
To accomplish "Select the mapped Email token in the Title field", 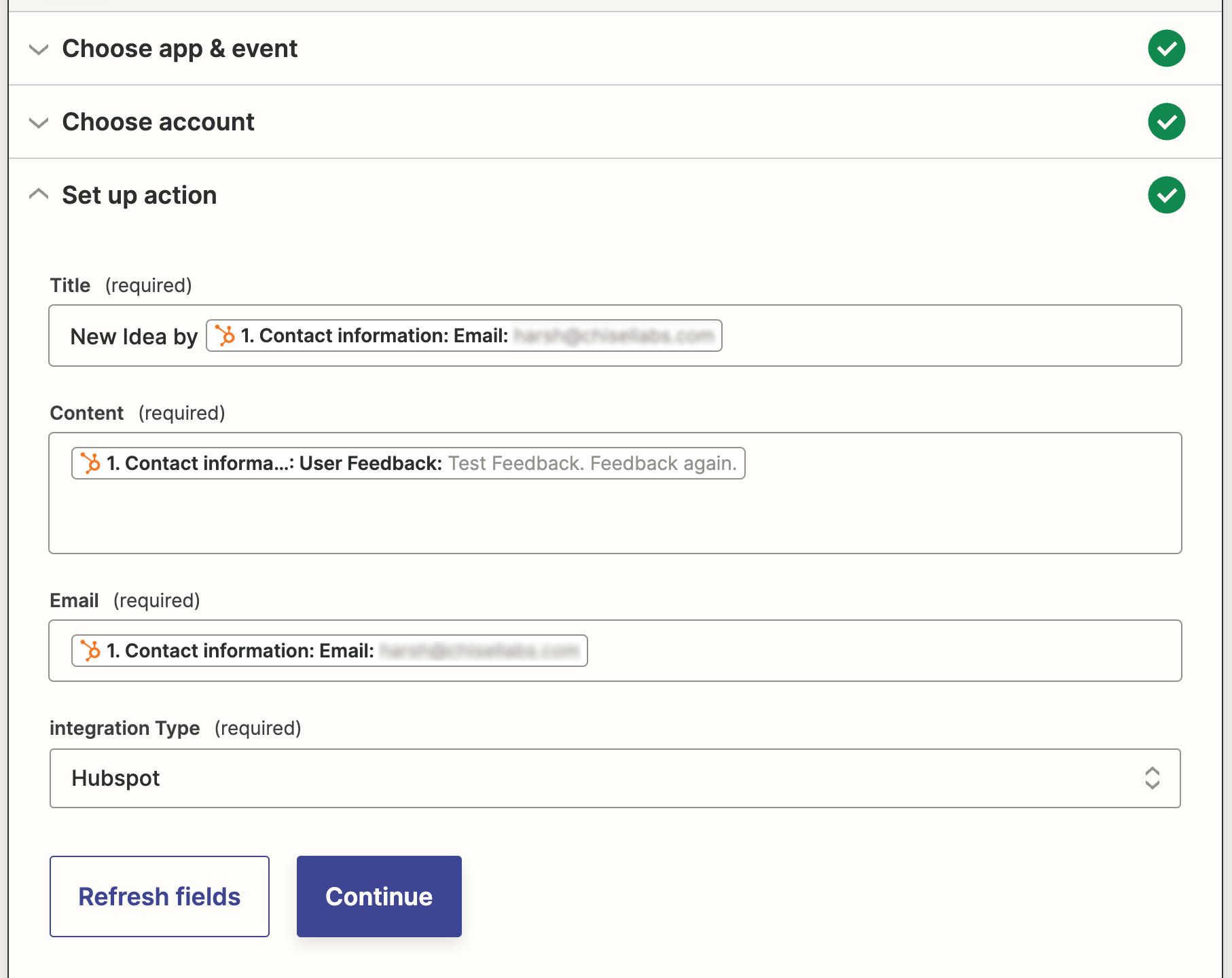I will pos(463,336).
